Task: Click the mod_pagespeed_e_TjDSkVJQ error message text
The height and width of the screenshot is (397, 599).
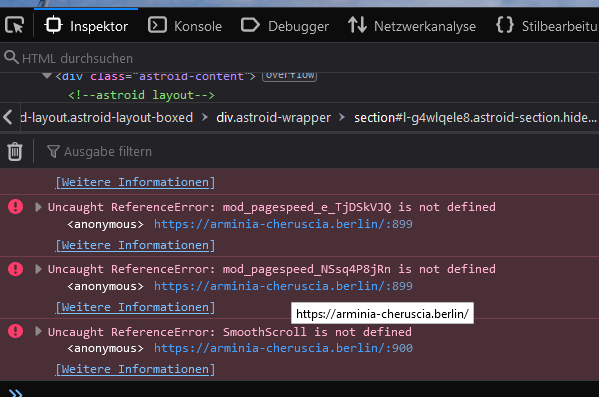Action: point(272,207)
